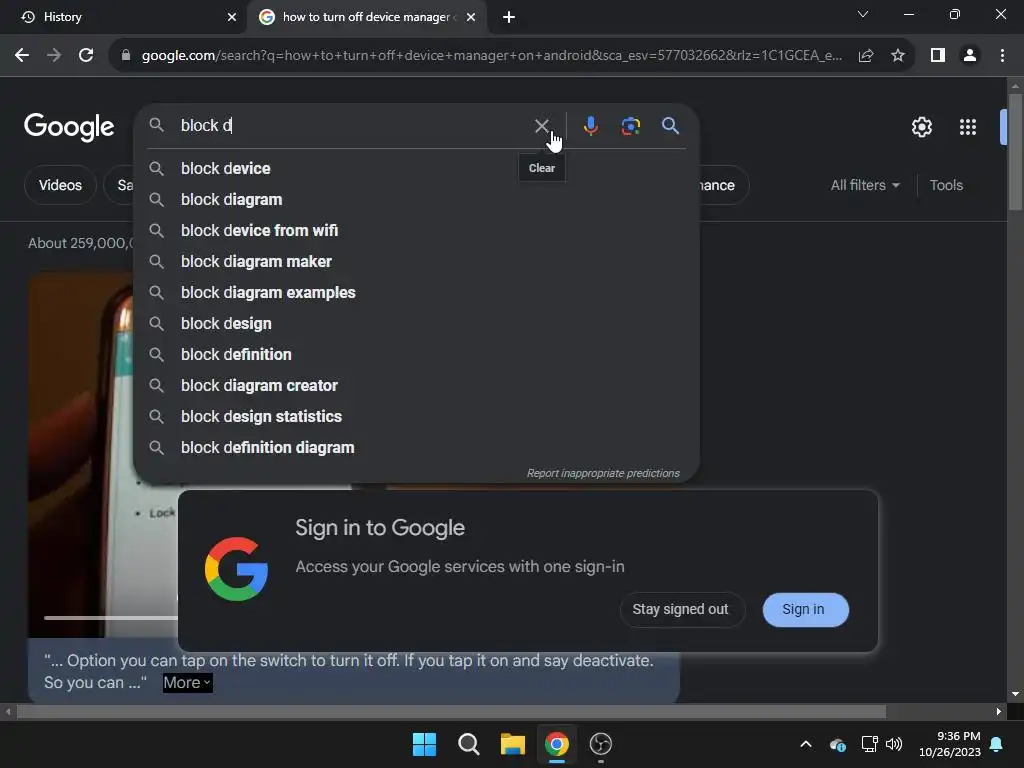Choose suggestion 'block device from wifi'
1024x768 pixels.
click(416, 231)
